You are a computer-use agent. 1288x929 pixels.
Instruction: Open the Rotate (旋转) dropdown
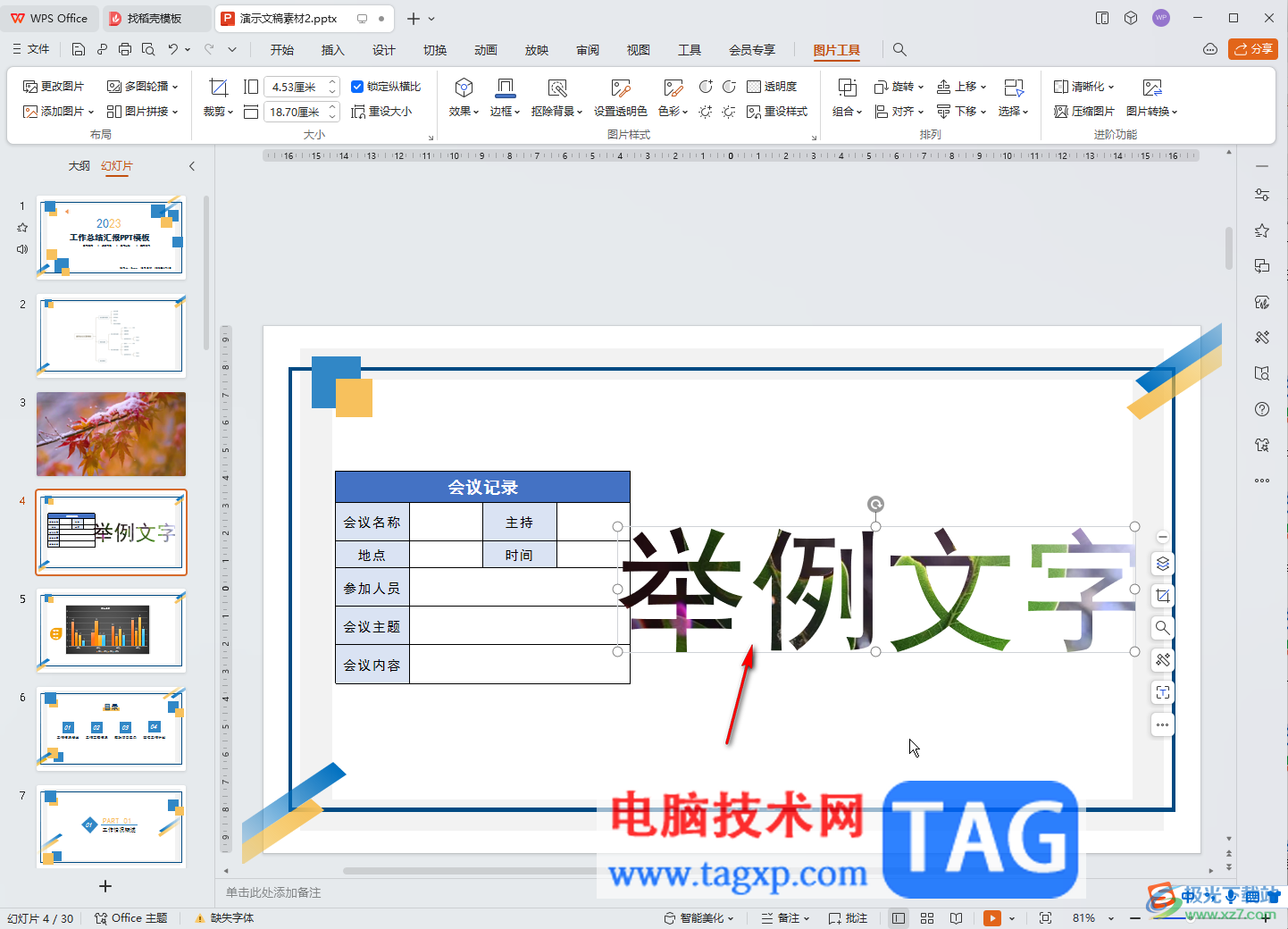[x=899, y=87]
